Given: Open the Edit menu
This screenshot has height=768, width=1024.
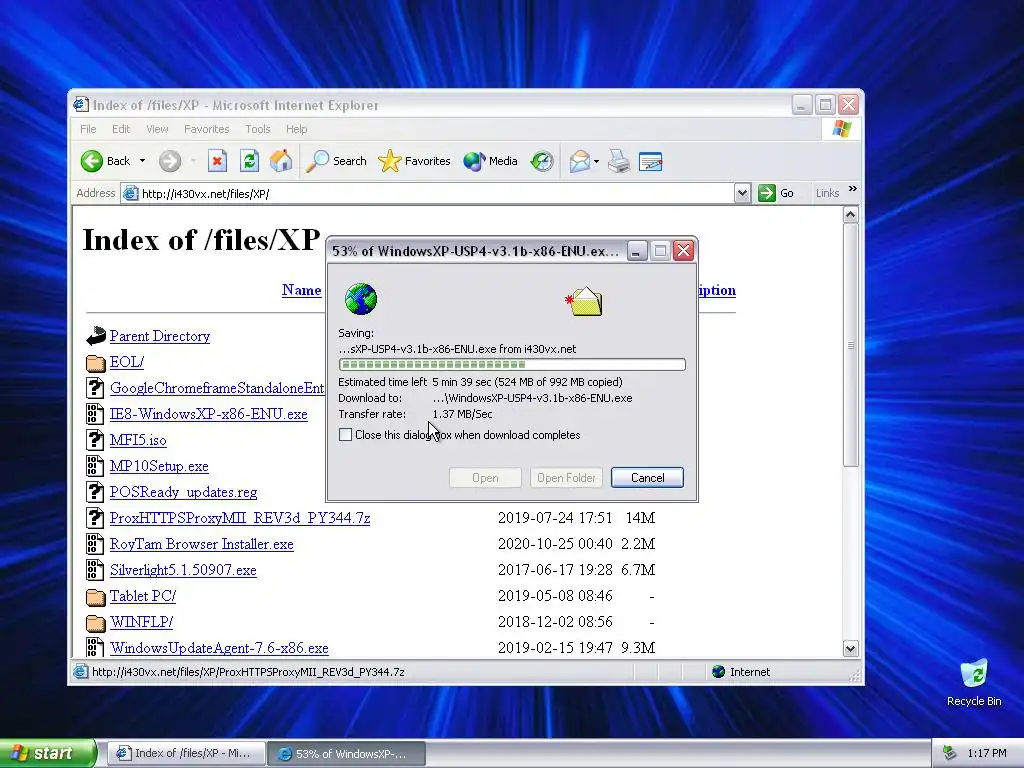Looking at the screenshot, I should 121,129.
